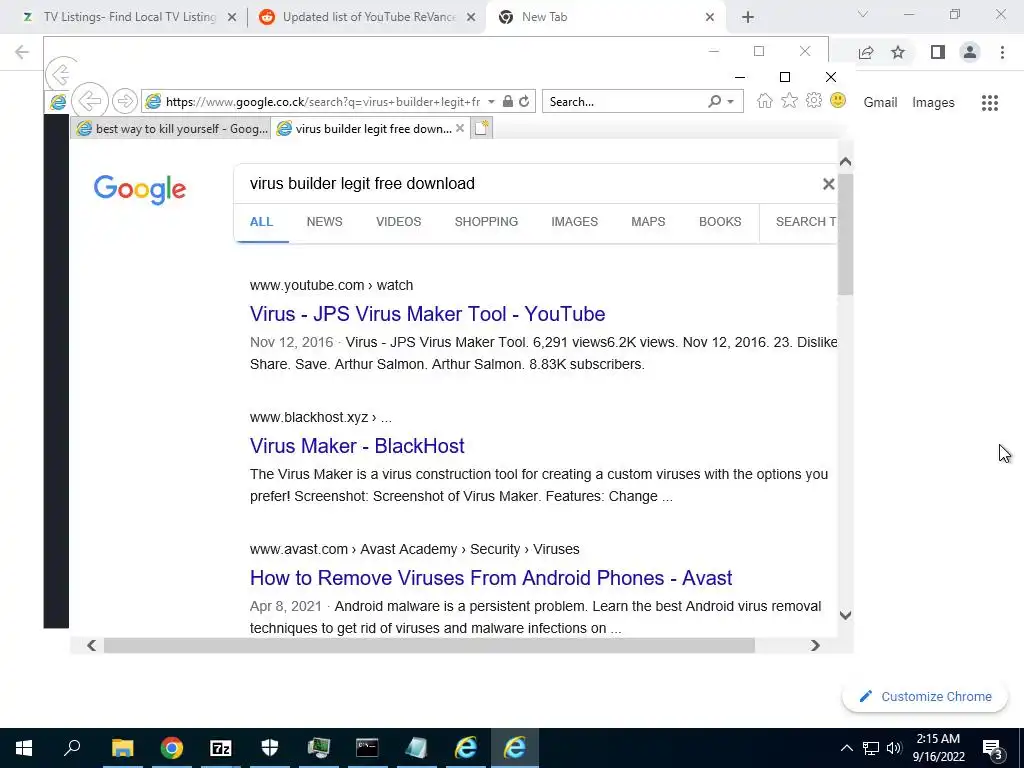Open 7-Zip from the taskbar

point(221,748)
